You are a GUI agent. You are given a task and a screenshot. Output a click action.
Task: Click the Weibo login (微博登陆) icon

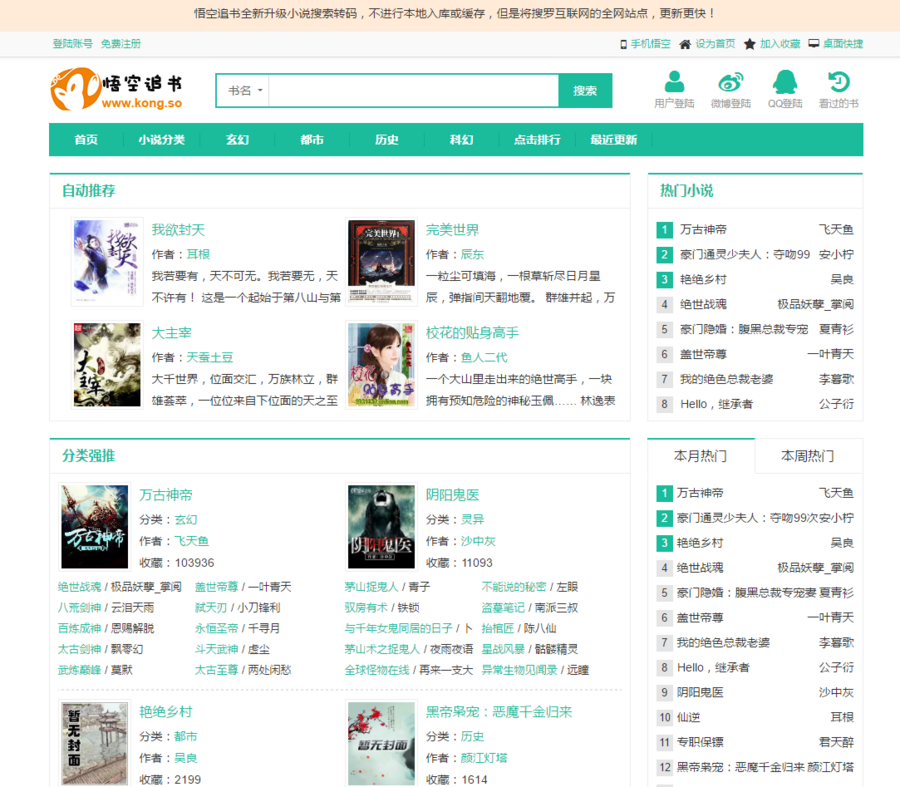730,82
